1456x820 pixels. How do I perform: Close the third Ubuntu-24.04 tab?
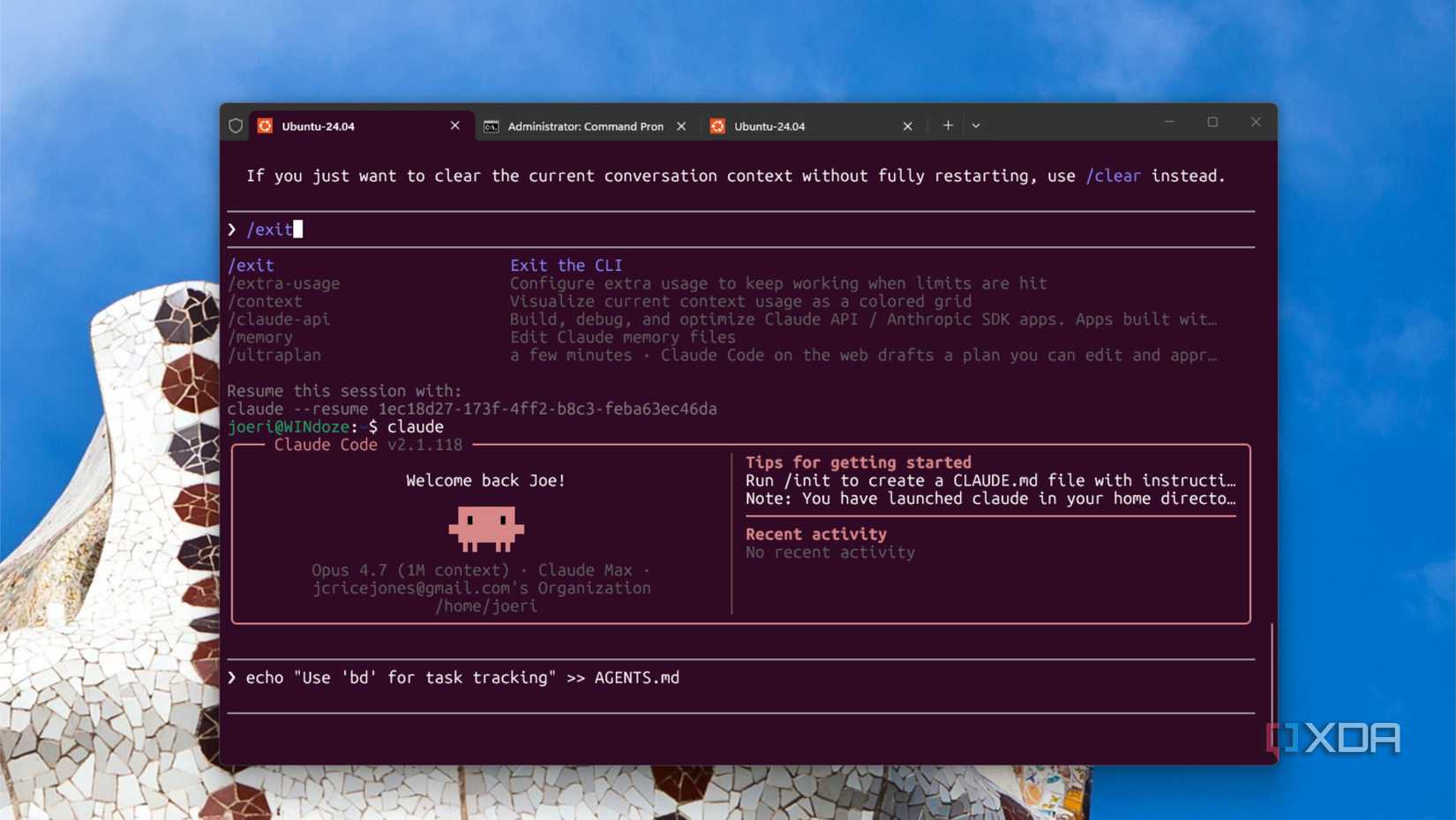[907, 126]
